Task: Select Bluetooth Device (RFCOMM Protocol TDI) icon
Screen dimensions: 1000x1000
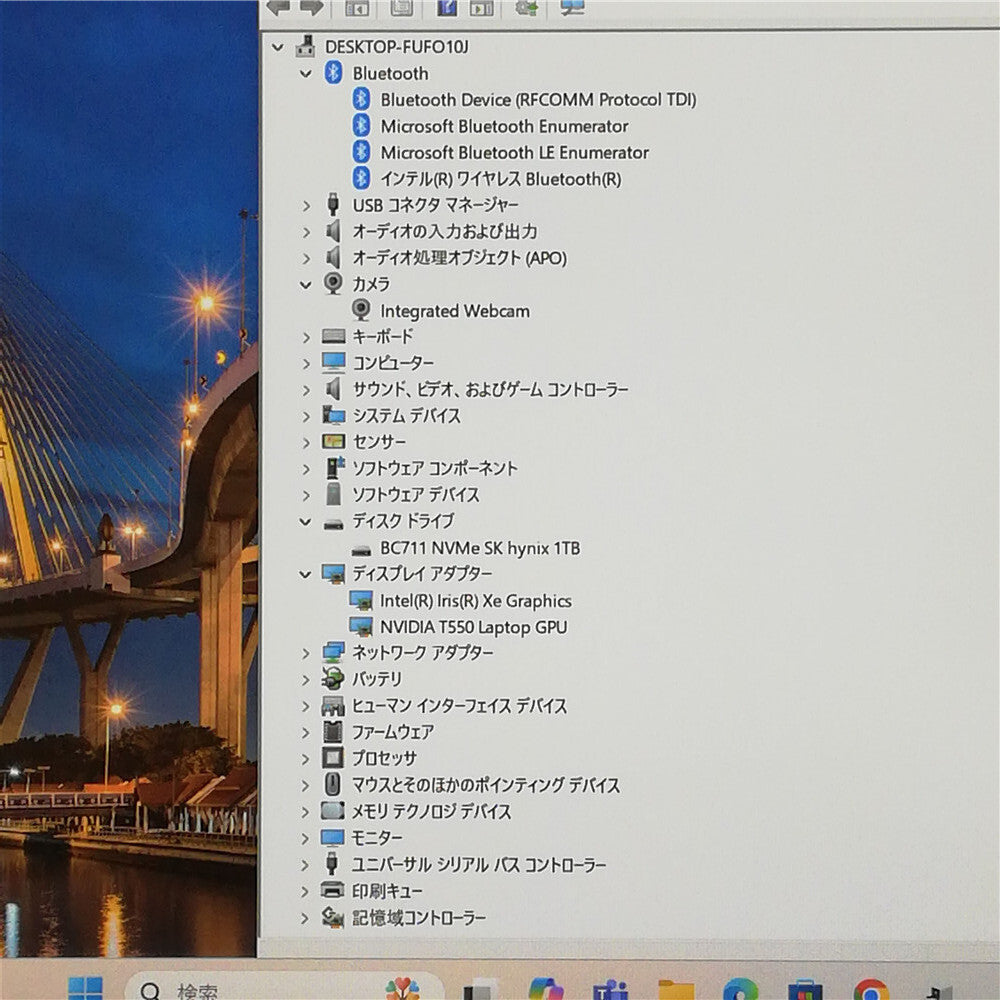Action: point(362,99)
